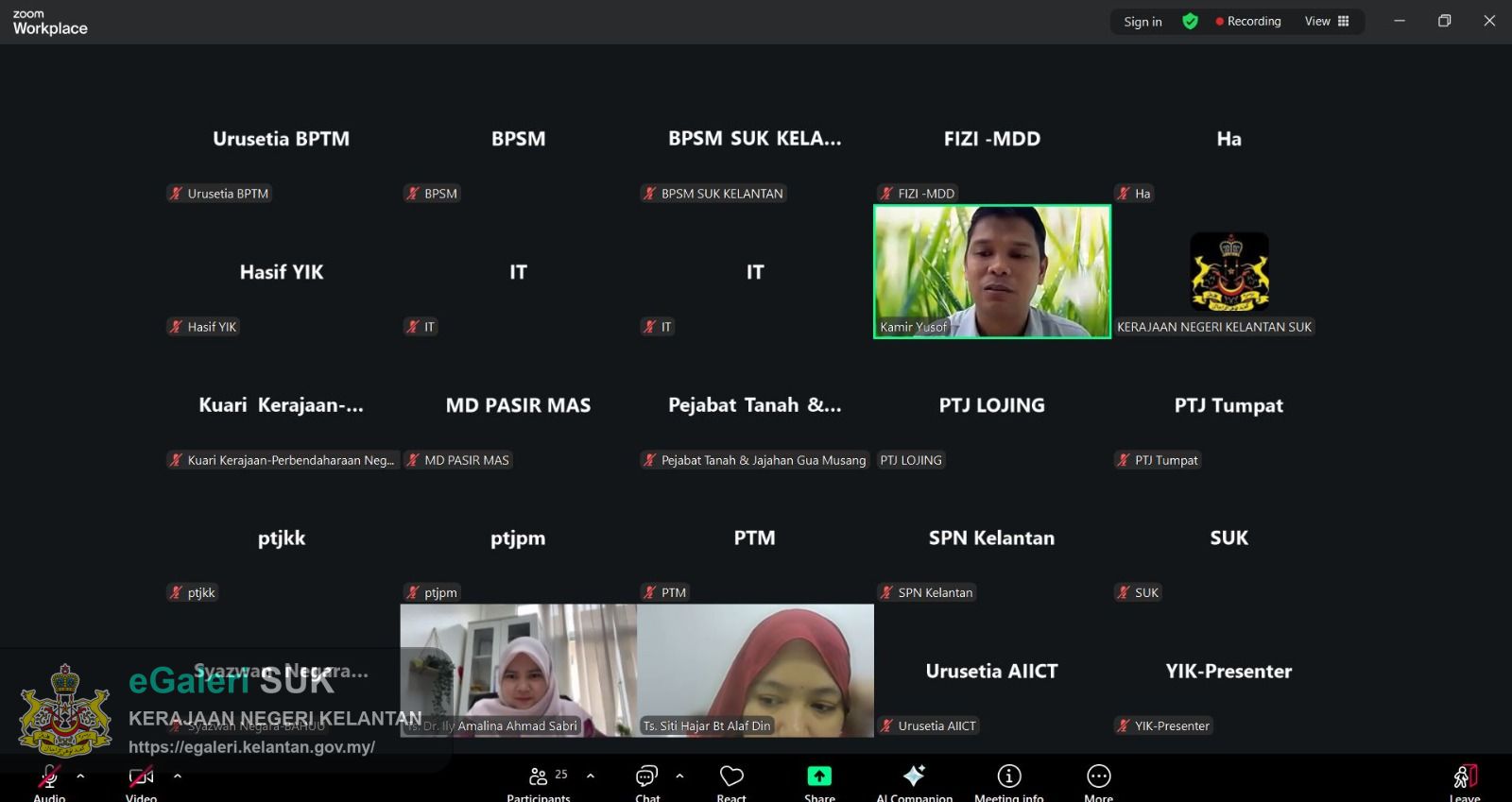Select the large Hasif YIK tile name
Image resolution: width=1512 pixels, height=802 pixels.
coord(282,272)
